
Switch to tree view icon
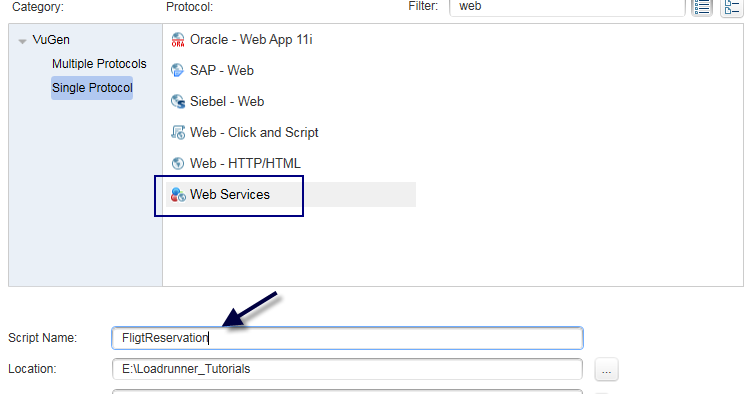(732, 7)
